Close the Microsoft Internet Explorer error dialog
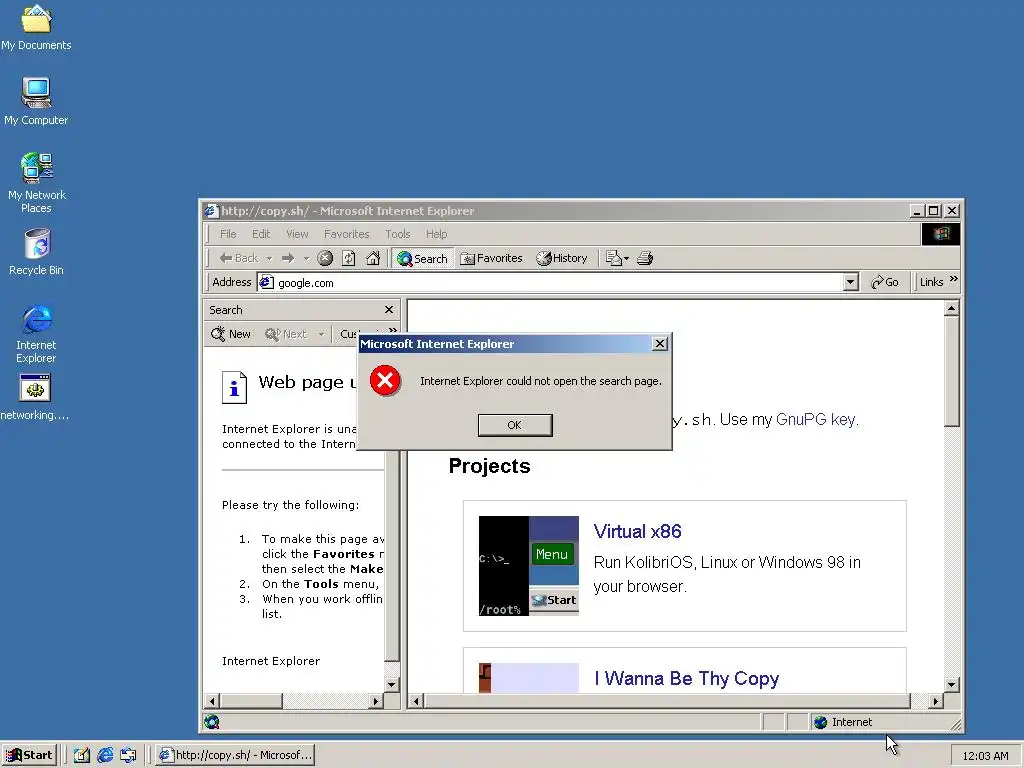Viewport: 1024px width, 768px height. (x=660, y=344)
